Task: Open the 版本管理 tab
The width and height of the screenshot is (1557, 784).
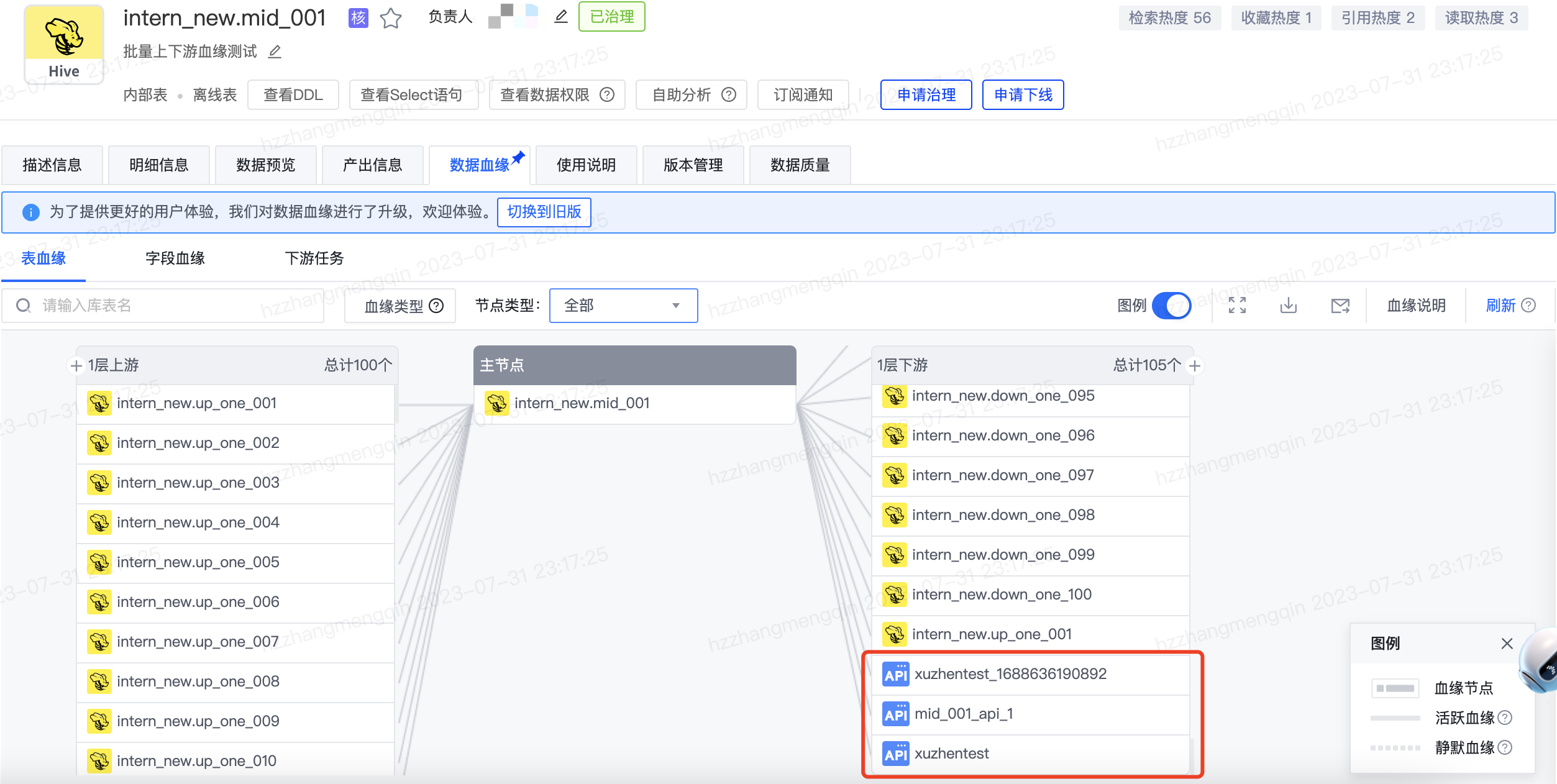Action: (693, 165)
